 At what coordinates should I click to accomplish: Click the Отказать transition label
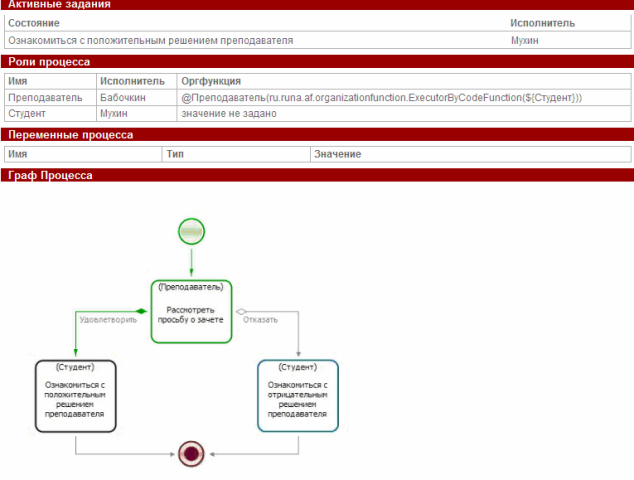(x=261, y=321)
